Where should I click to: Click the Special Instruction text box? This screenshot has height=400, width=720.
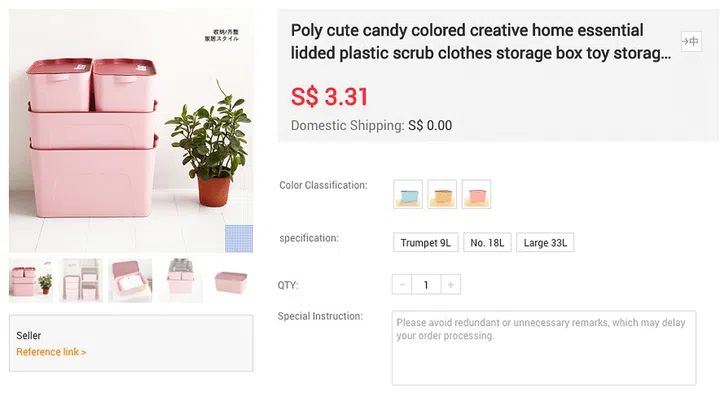(543, 347)
